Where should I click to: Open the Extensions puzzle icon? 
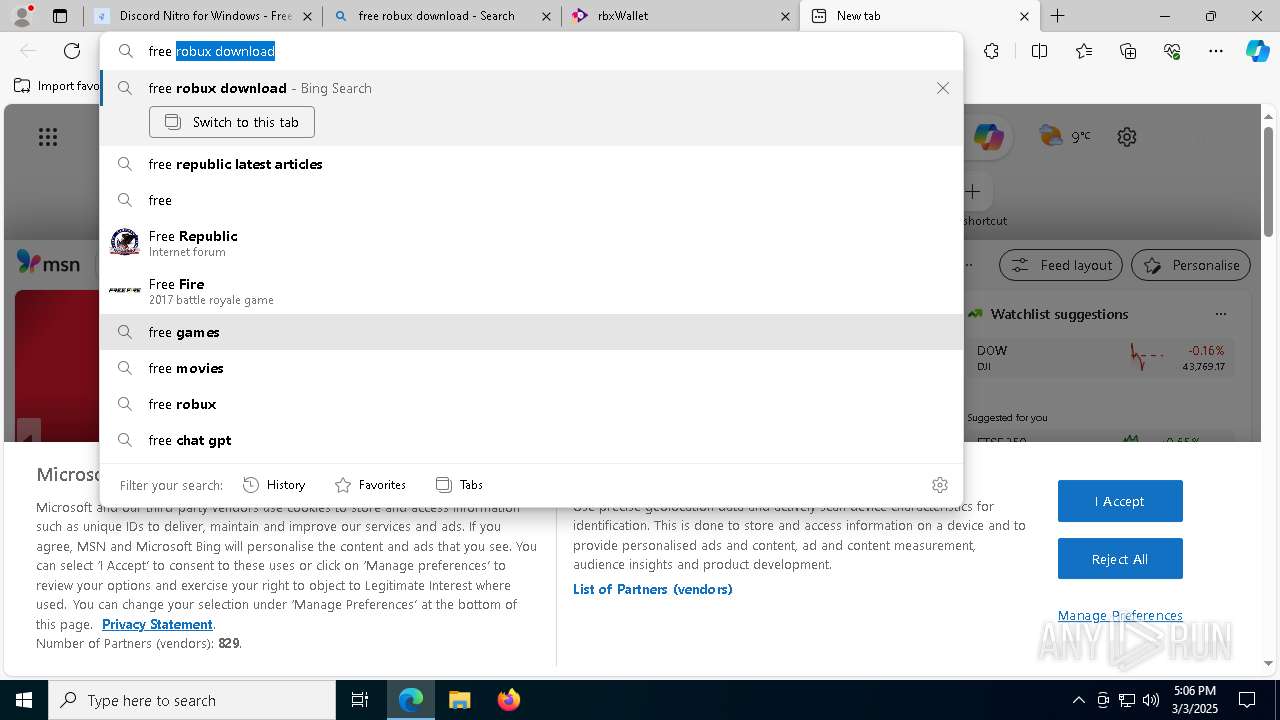(991, 51)
